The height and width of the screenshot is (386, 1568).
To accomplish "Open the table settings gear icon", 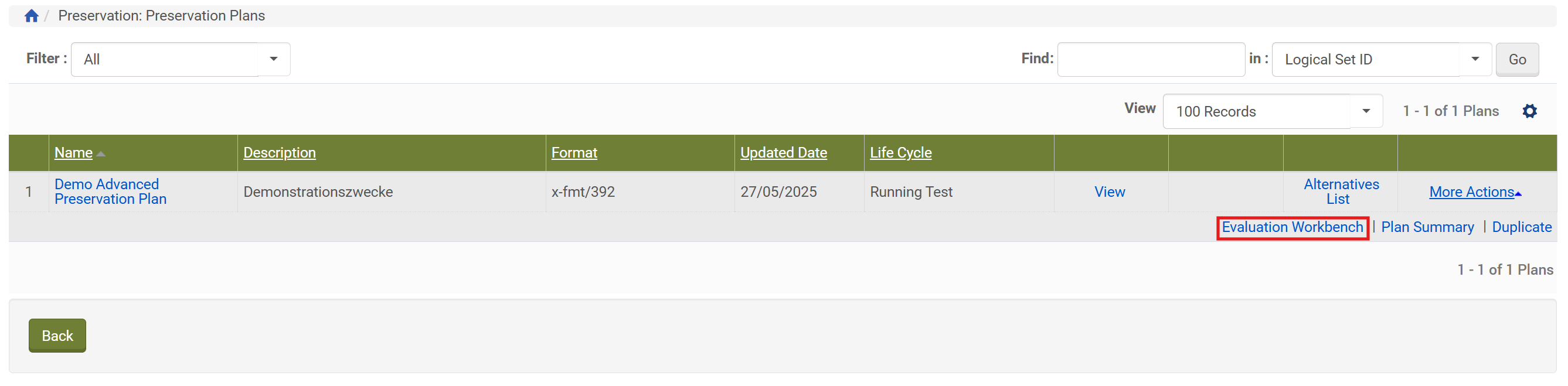I will click(1529, 111).
